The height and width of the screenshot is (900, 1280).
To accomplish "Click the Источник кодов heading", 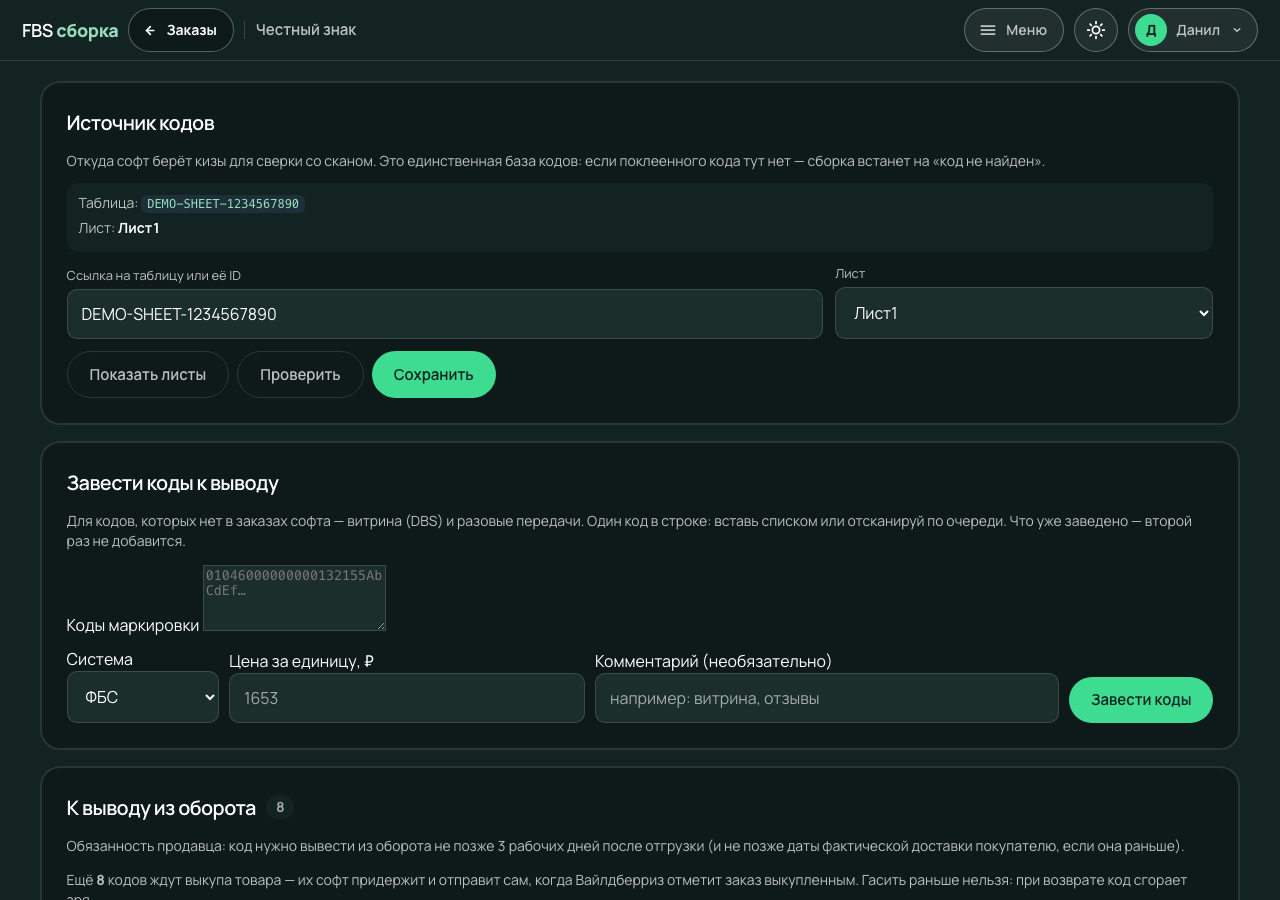I will coord(141,123).
